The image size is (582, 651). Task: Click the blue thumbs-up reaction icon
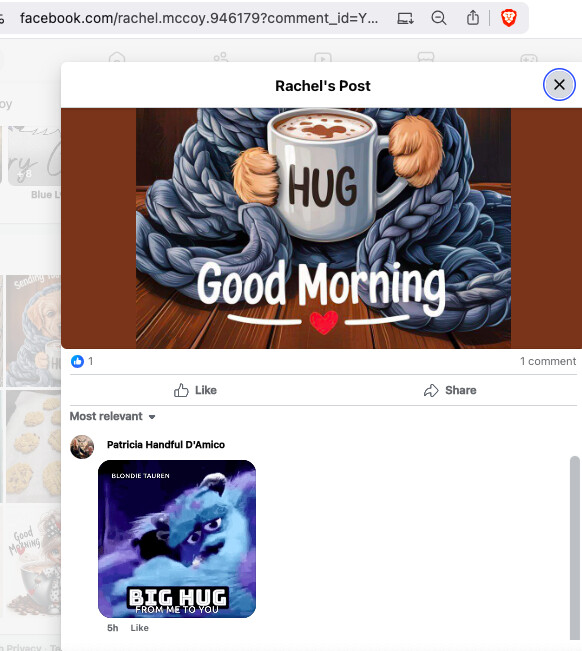(x=77, y=361)
